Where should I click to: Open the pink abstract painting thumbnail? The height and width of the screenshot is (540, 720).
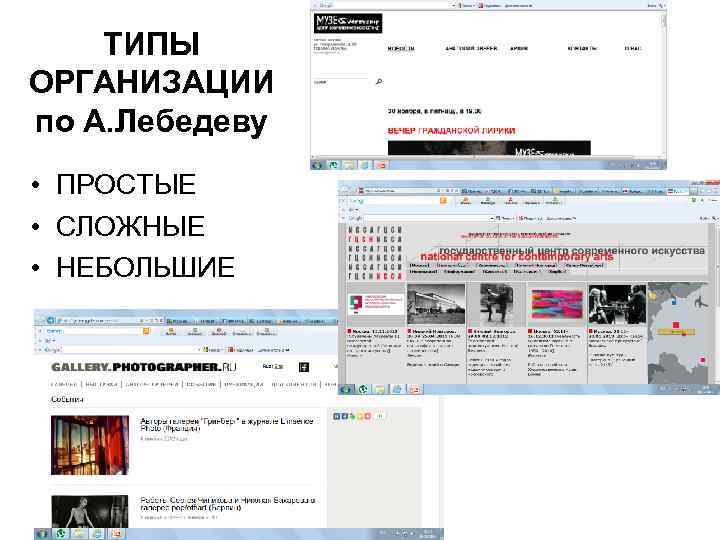(557, 304)
